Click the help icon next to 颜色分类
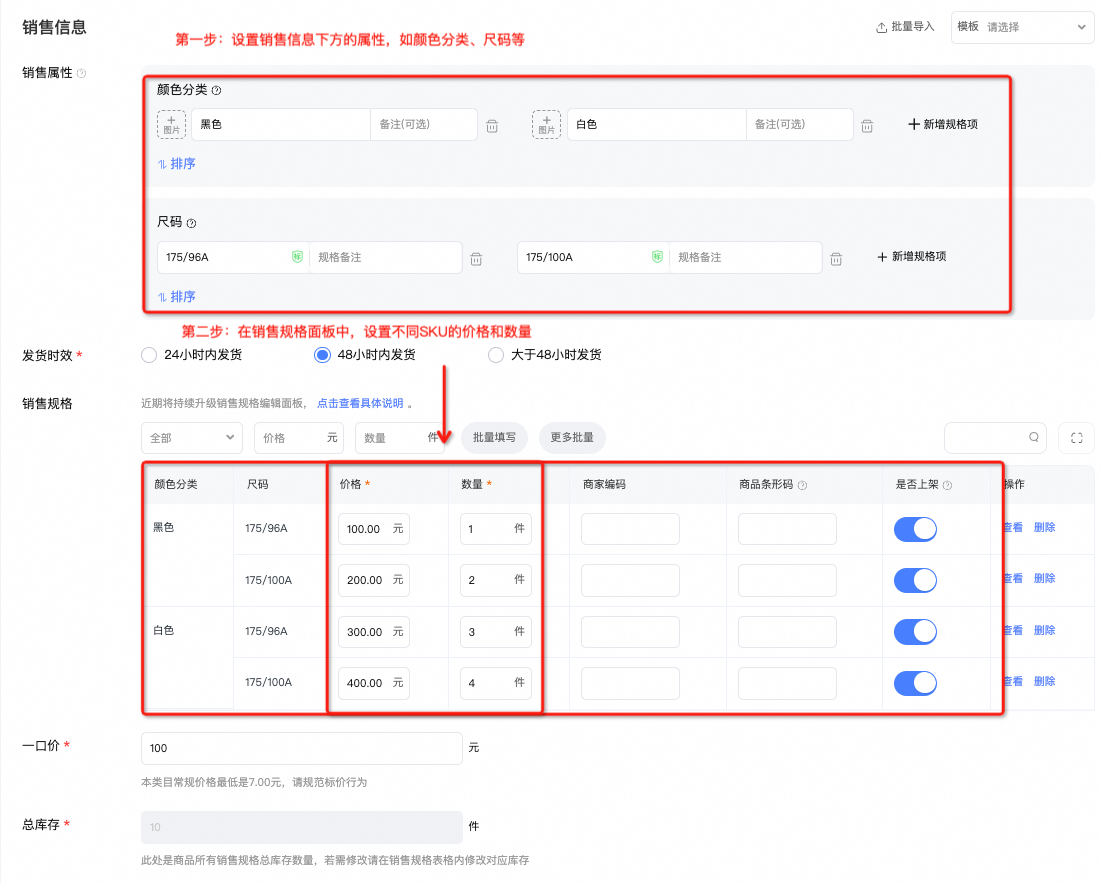 click(217, 90)
